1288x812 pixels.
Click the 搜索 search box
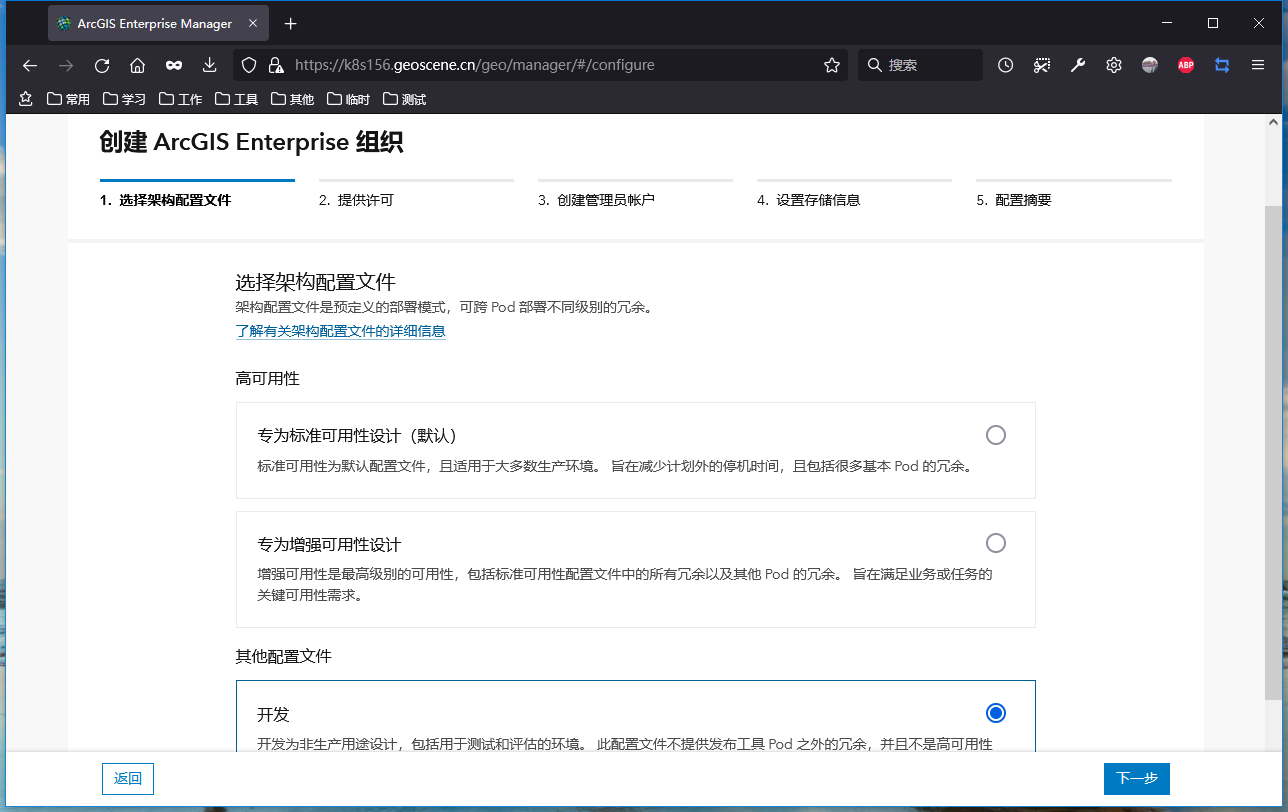920,65
